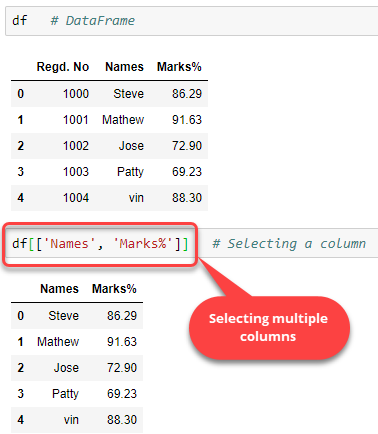378x434 pixels.
Task: Click the row index 2 in first table
Action: coord(21,146)
